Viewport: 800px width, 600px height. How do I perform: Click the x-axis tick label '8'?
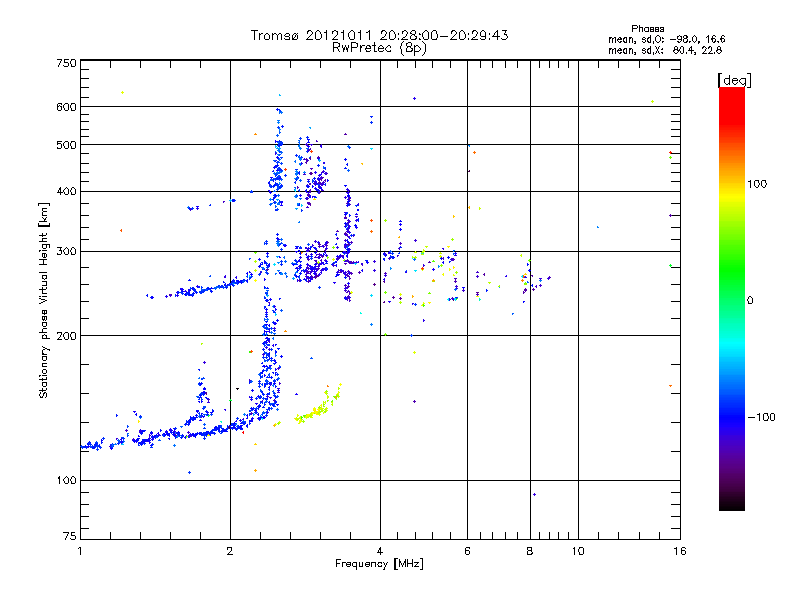point(530,551)
